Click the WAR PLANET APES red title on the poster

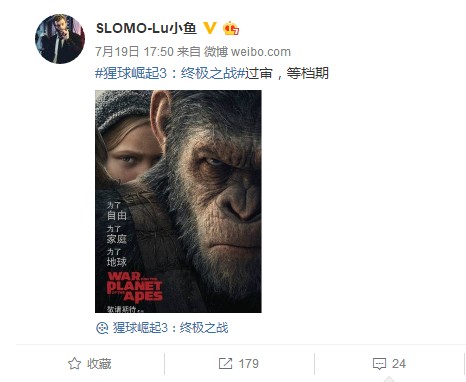[135, 287]
